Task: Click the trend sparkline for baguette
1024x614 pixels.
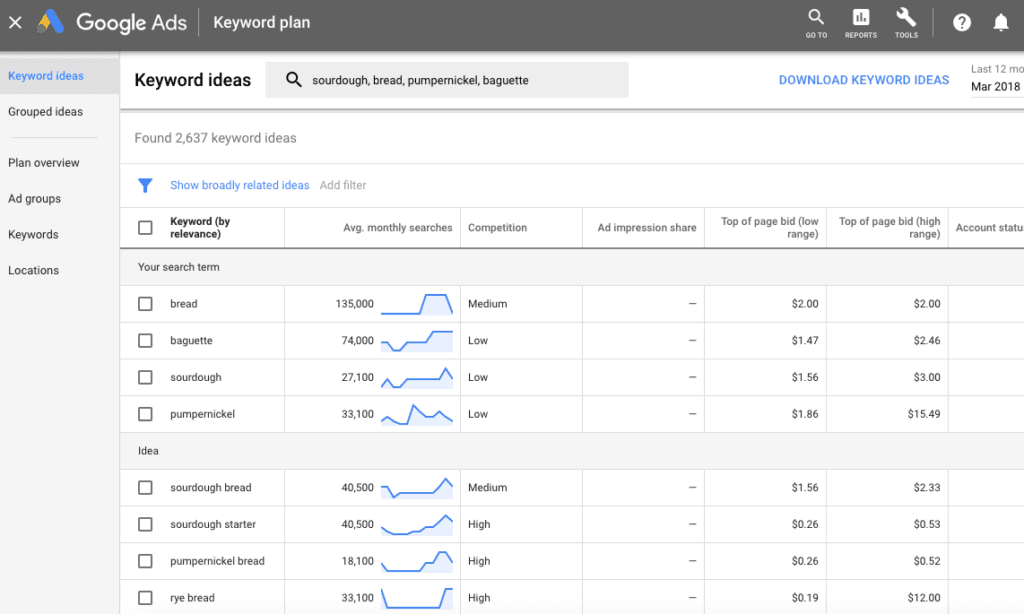Action: (417, 340)
